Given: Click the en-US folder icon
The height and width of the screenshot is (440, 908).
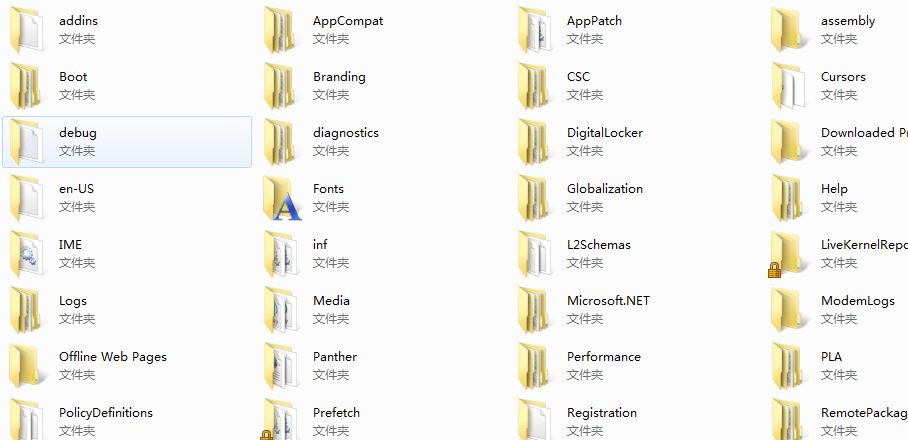Looking at the screenshot, I should [x=28, y=198].
